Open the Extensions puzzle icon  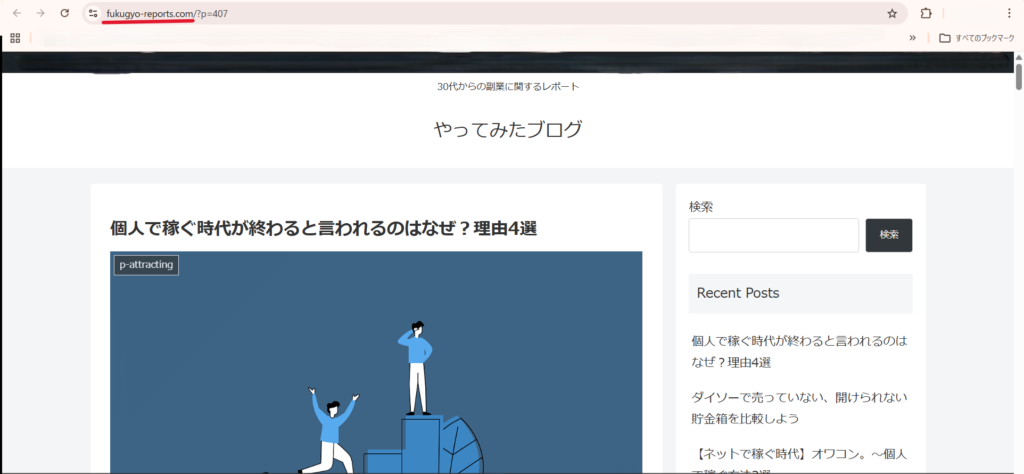coord(926,13)
